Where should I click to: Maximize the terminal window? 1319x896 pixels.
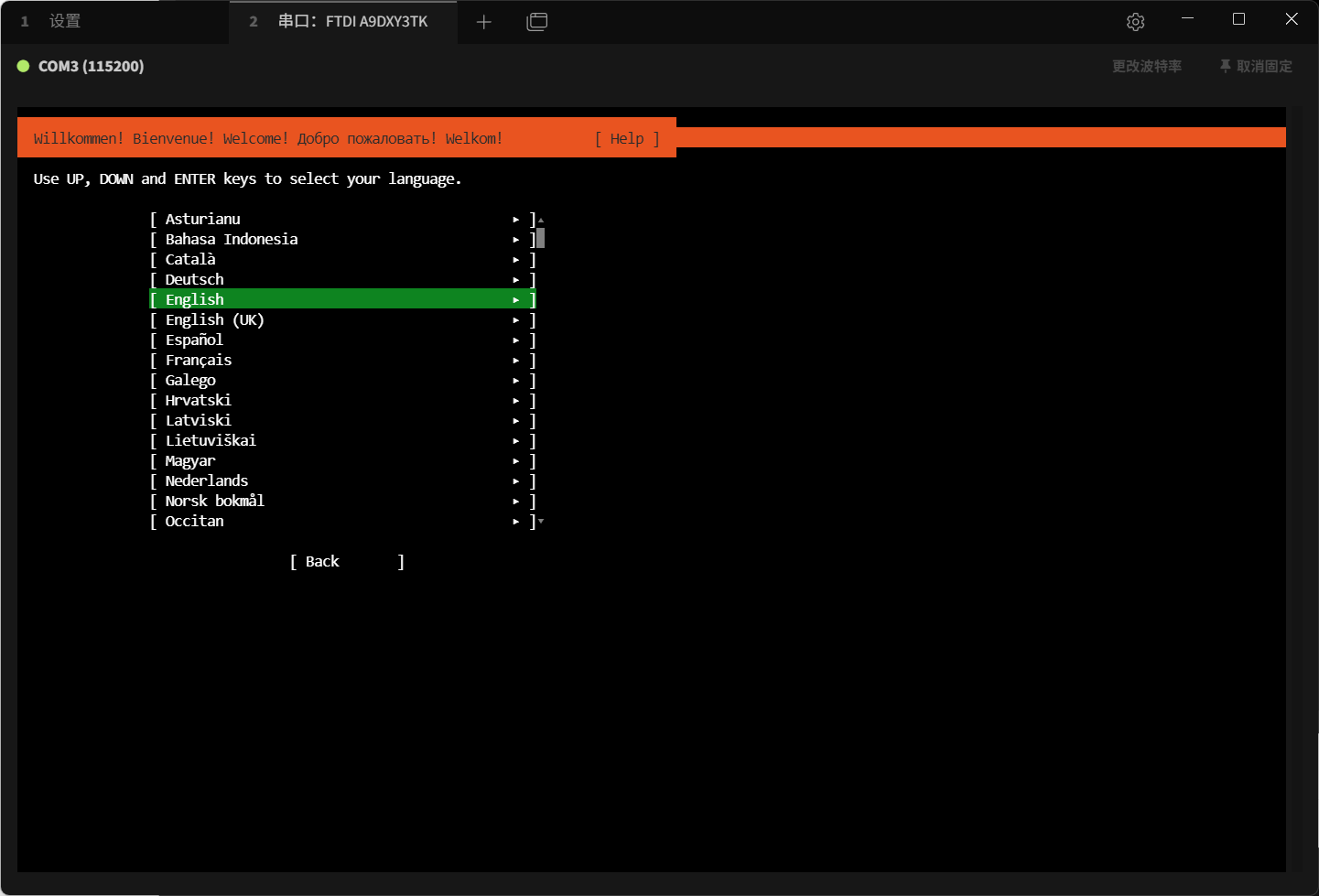tap(1238, 19)
